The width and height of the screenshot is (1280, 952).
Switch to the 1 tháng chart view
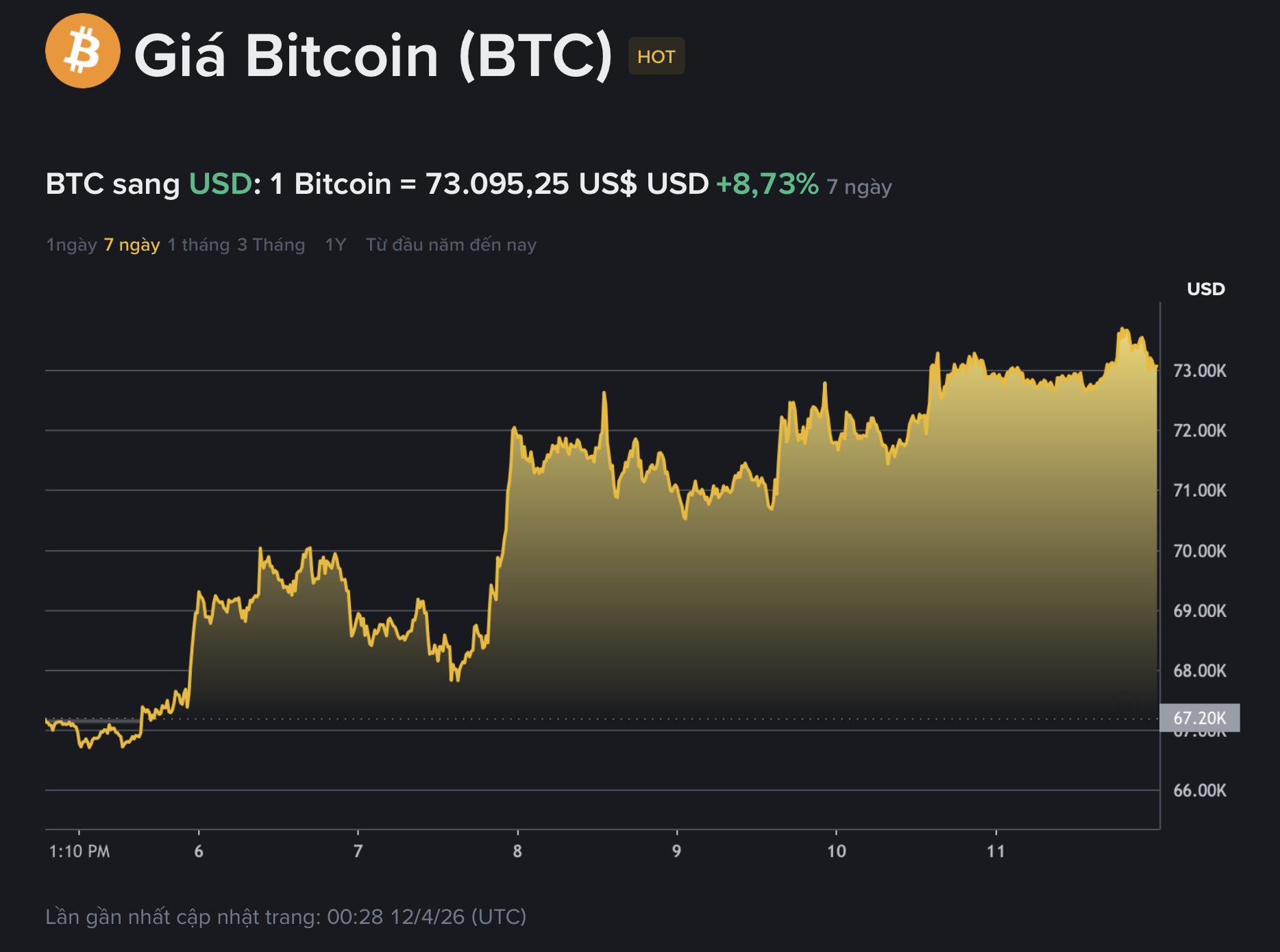pyautogui.click(x=198, y=245)
